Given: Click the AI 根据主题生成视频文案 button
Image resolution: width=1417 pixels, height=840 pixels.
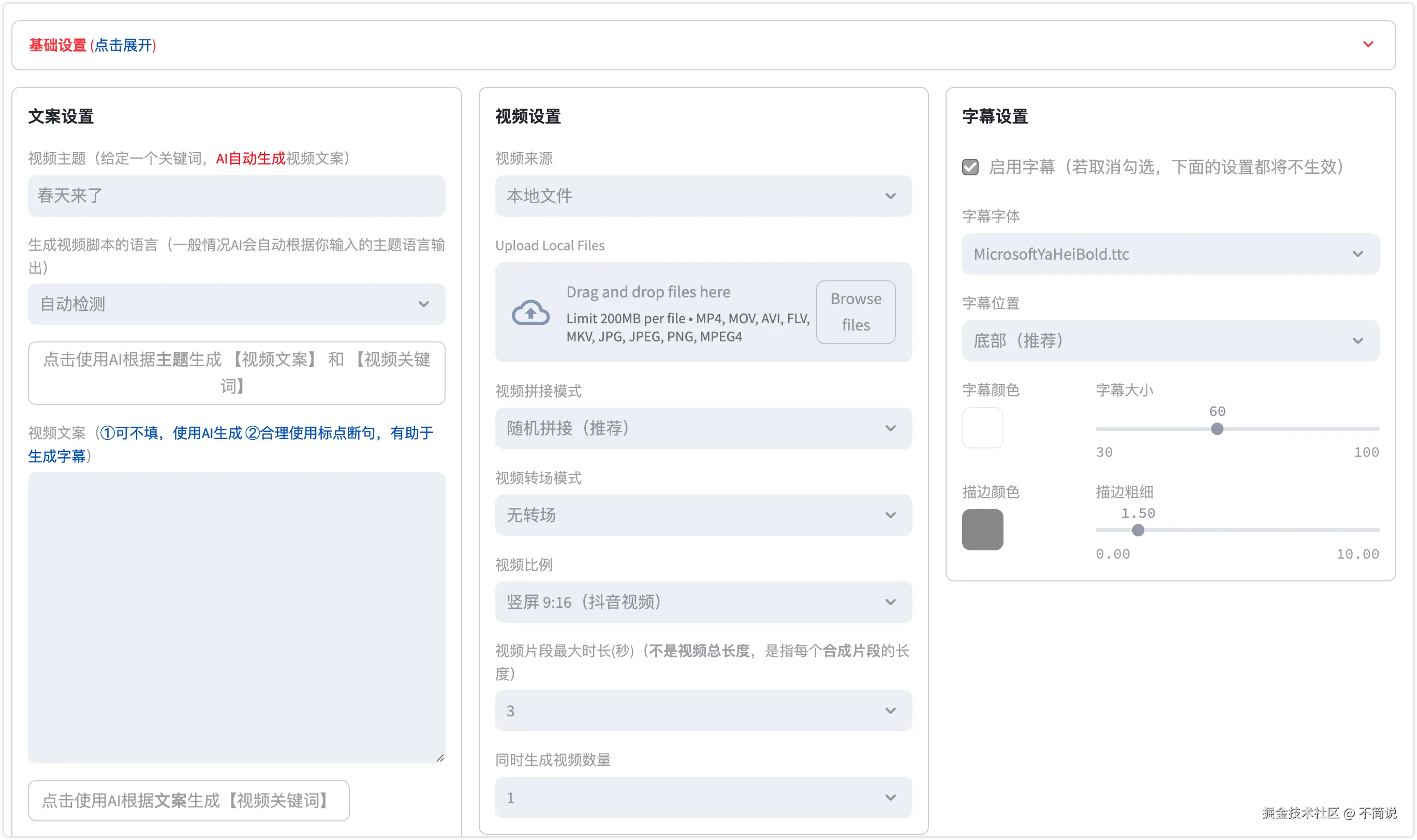Looking at the screenshot, I should coord(236,373).
